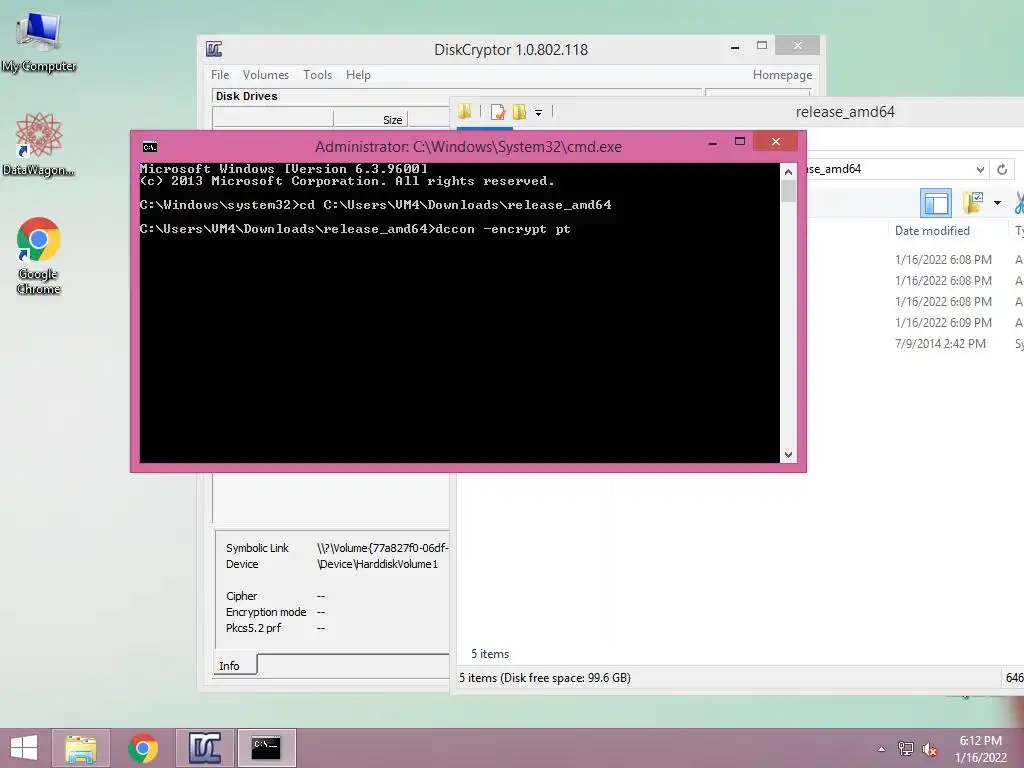Click the Explorer address bar showing release_amd64
The height and width of the screenshot is (768, 1024).
[891, 169]
